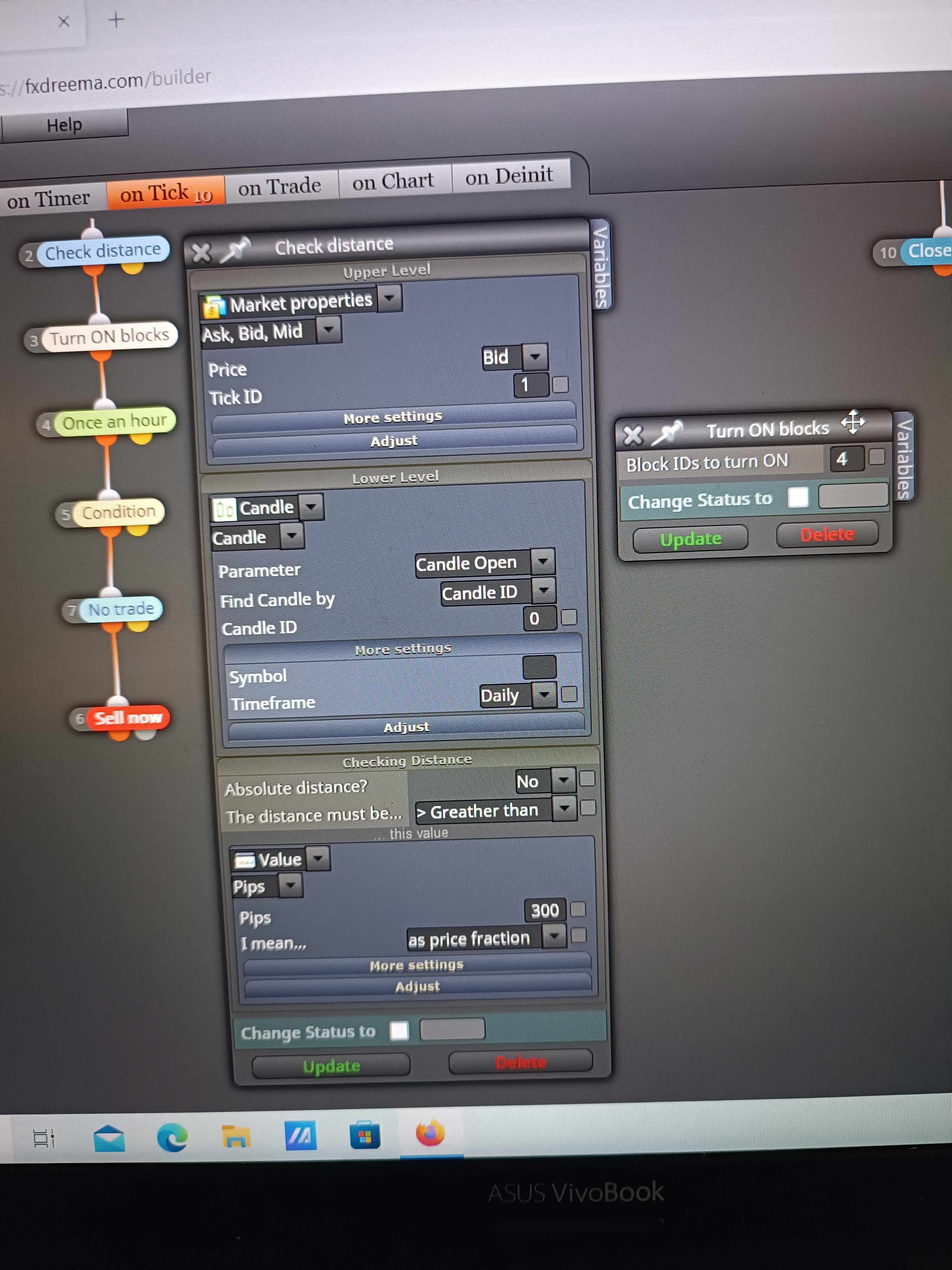Click the Pips value field showing 300
Screen dimensions: 952x1270
545,910
